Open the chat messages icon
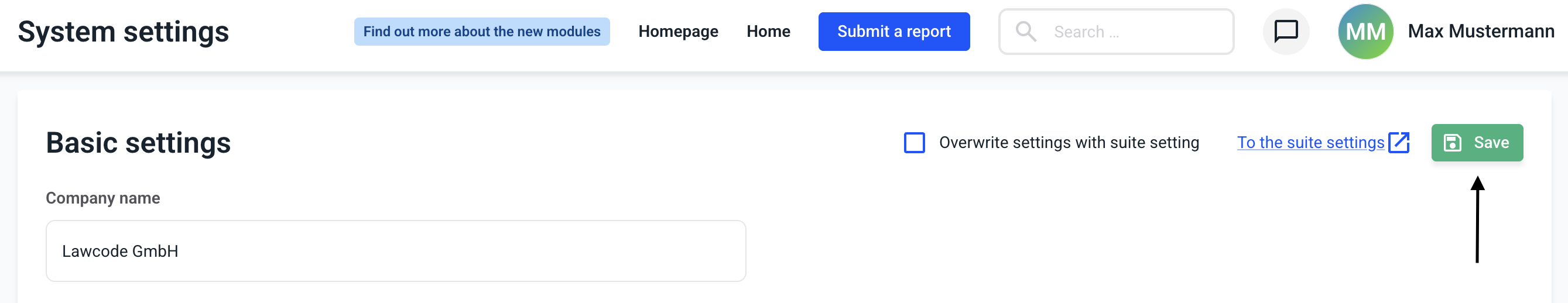The height and width of the screenshot is (303, 1568). tap(1286, 31)
